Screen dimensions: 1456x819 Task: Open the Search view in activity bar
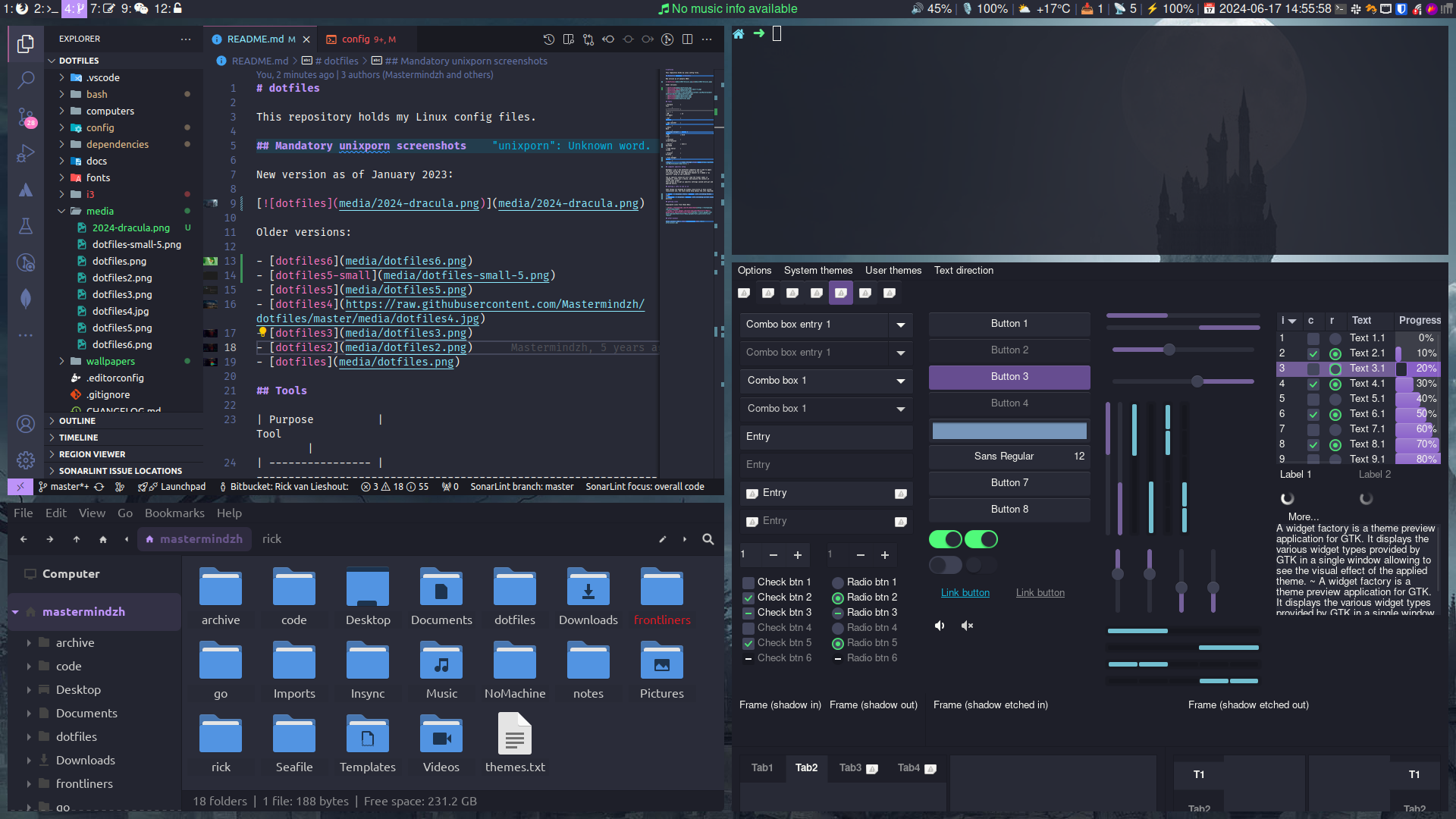coord(26,80)
